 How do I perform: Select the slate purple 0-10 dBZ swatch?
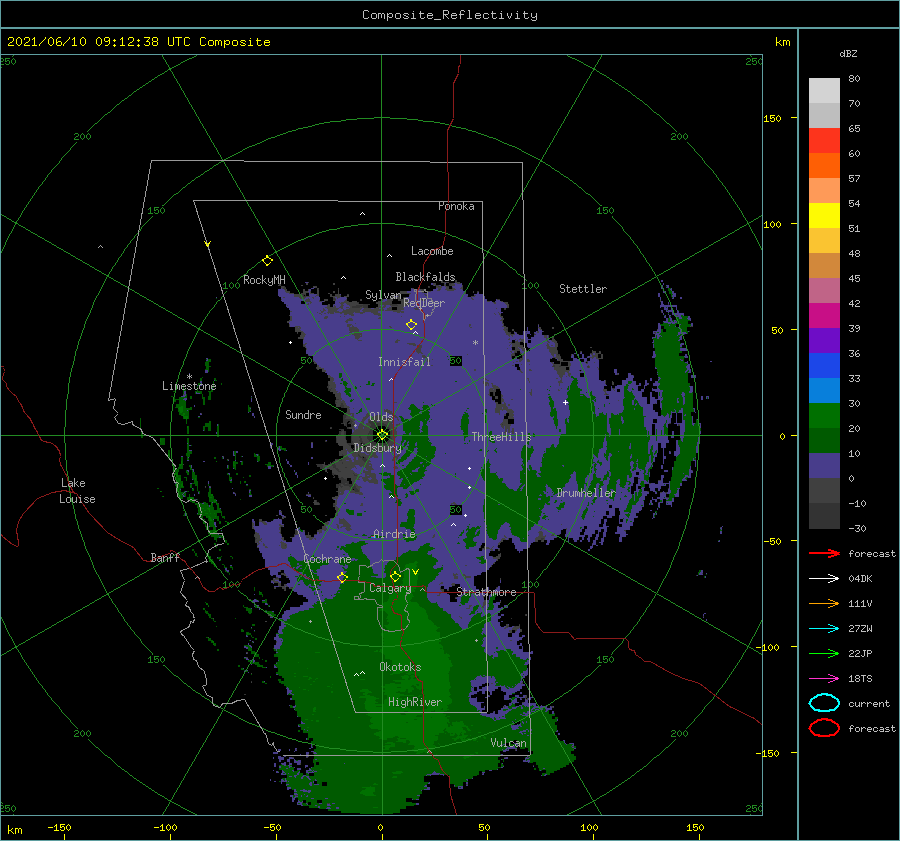pos(824,466)
